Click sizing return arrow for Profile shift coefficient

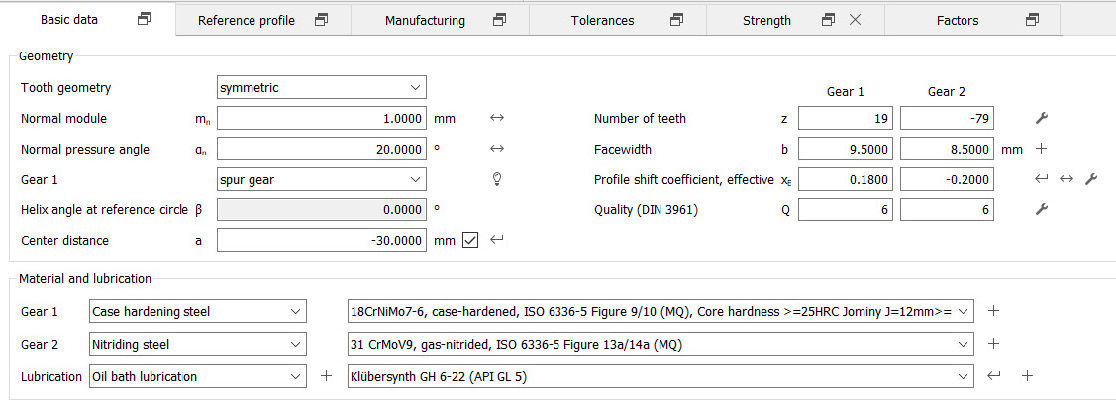(x=1041, y=179)
